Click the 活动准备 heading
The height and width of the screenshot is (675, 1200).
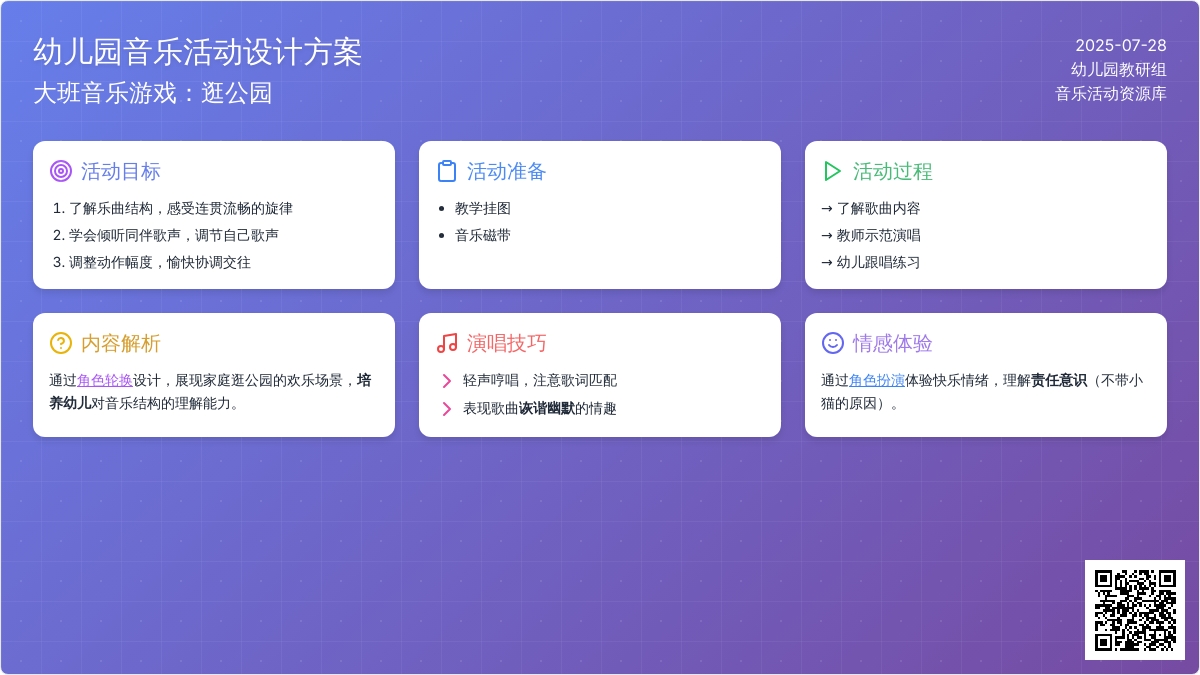pyautogui.click(x=507, y=171)
